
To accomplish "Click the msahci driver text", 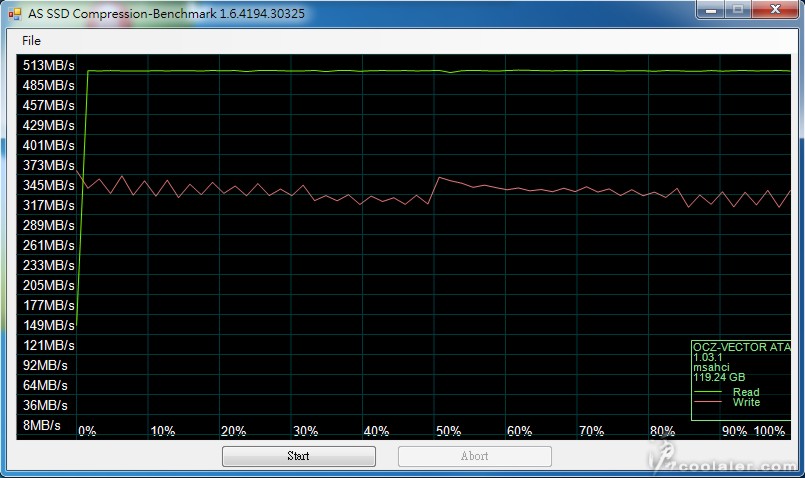I will click(711, 367).
